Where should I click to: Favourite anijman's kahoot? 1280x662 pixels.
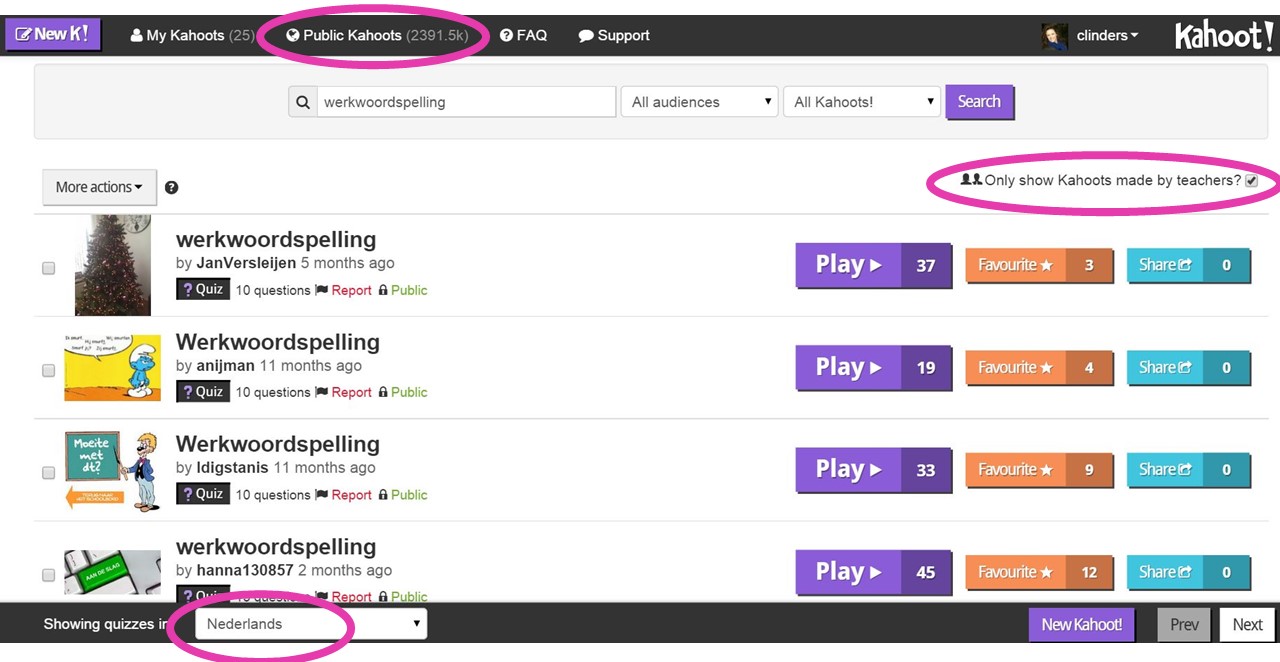1039,367
